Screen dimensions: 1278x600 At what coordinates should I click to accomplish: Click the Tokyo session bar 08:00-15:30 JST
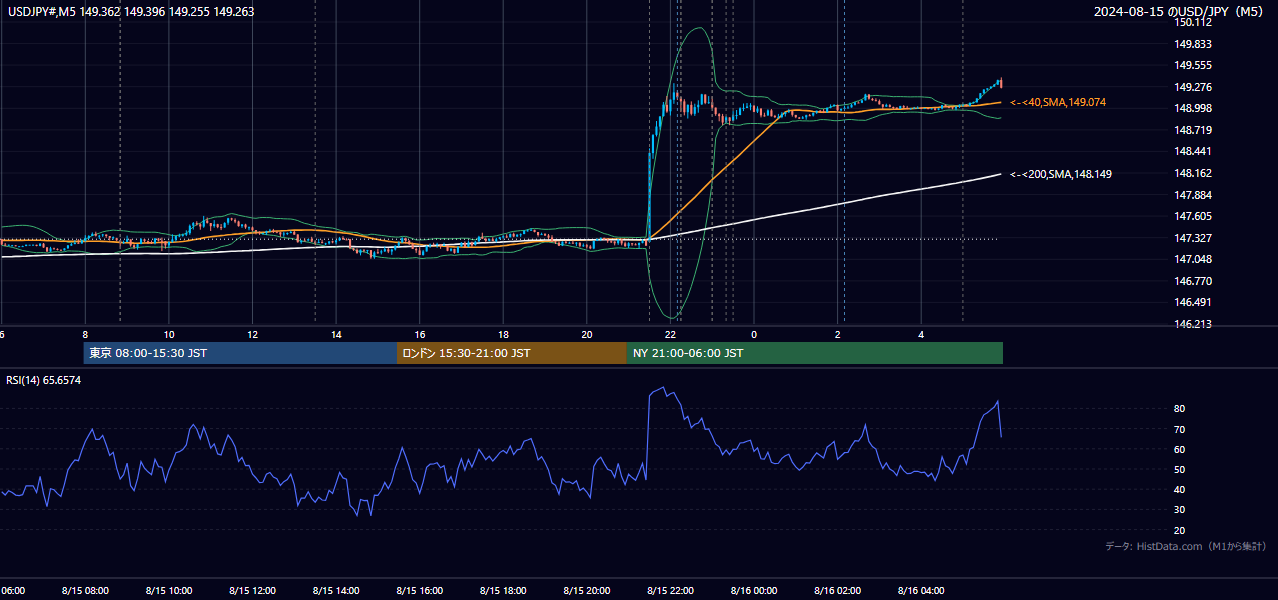[x=240, y=353]
